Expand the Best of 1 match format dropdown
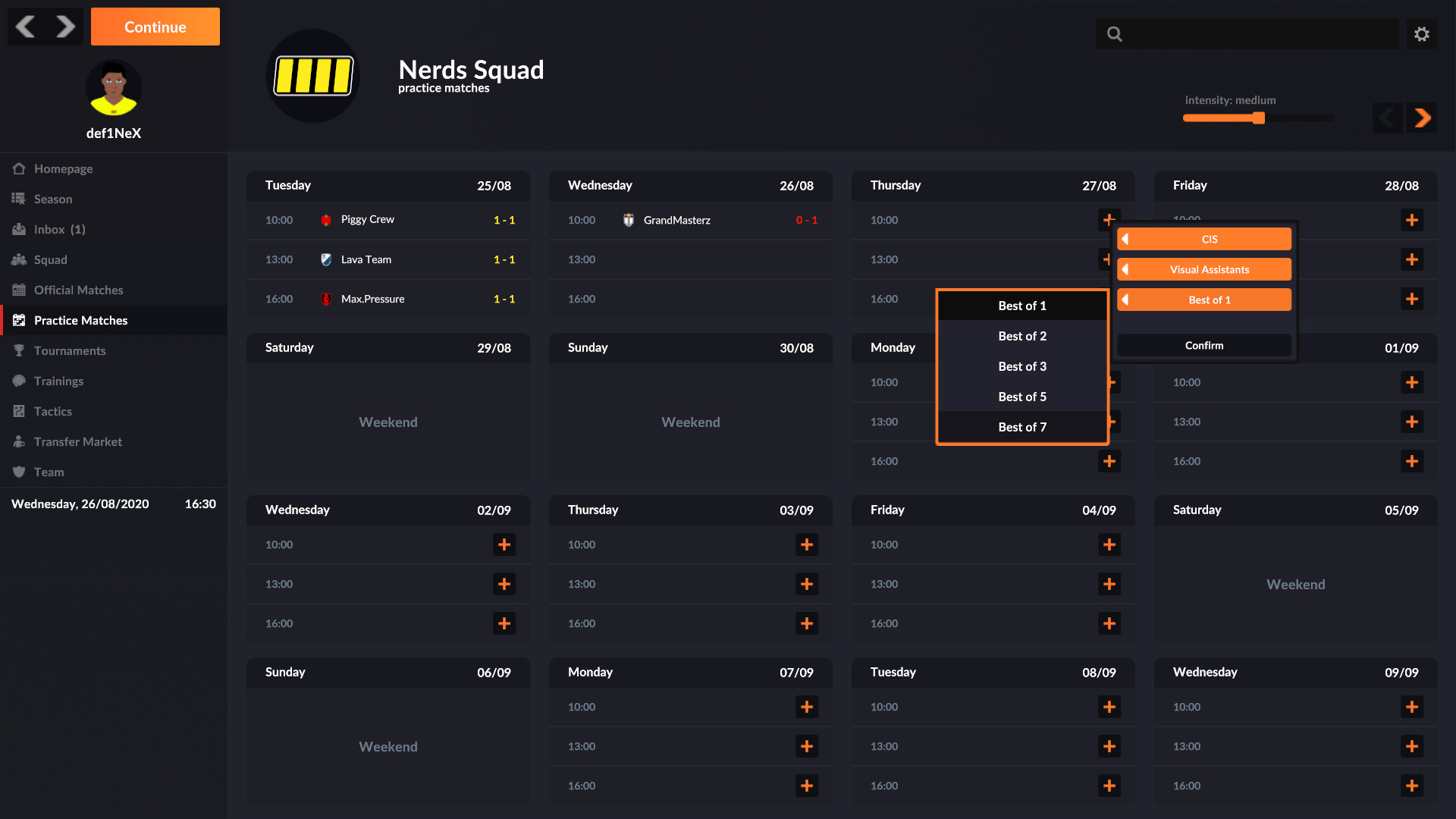Image resolution: width=1456 pixels, height=819 pixels. pos(1203,300)
